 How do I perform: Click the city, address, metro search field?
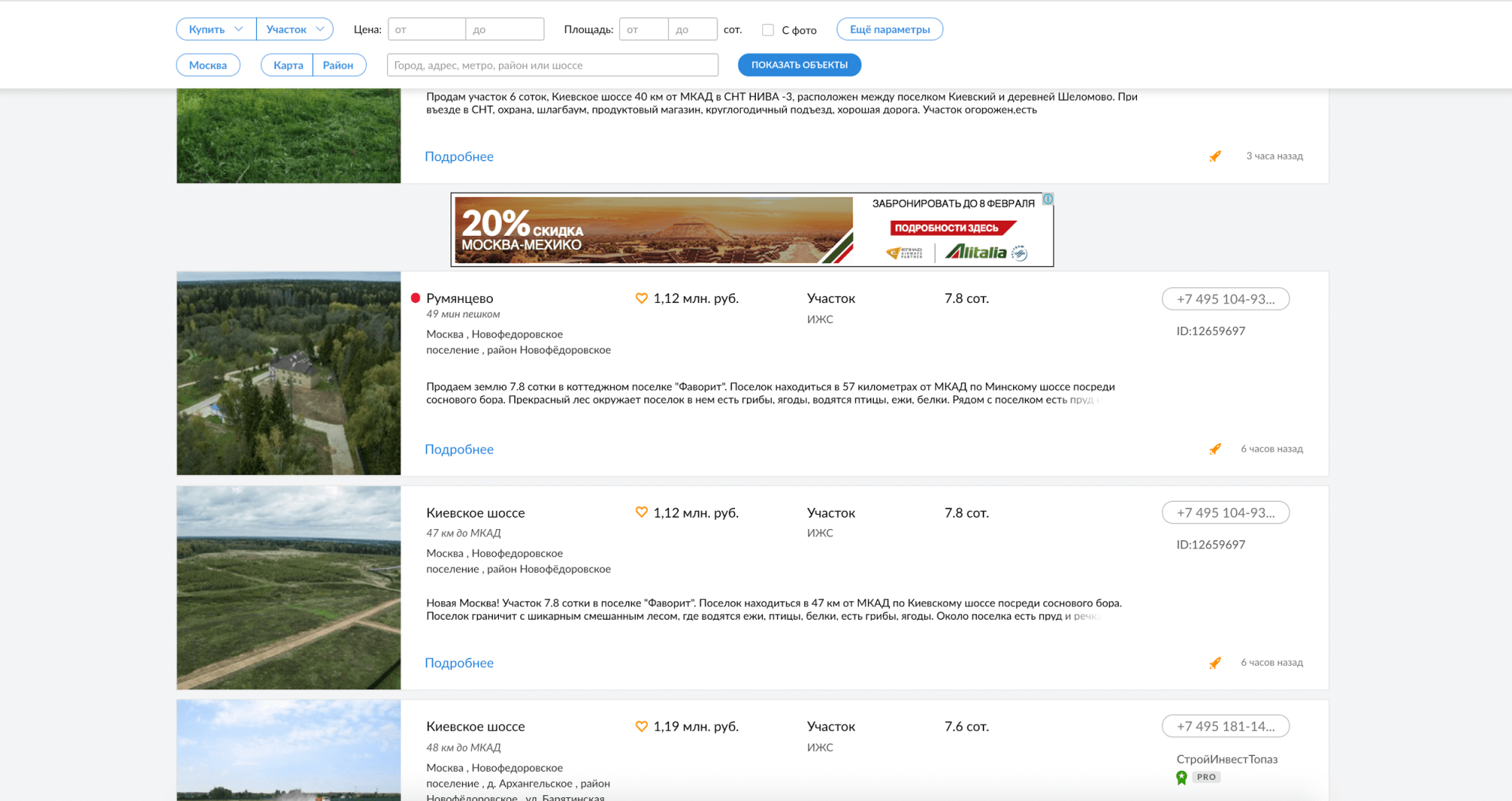(553, 65)
